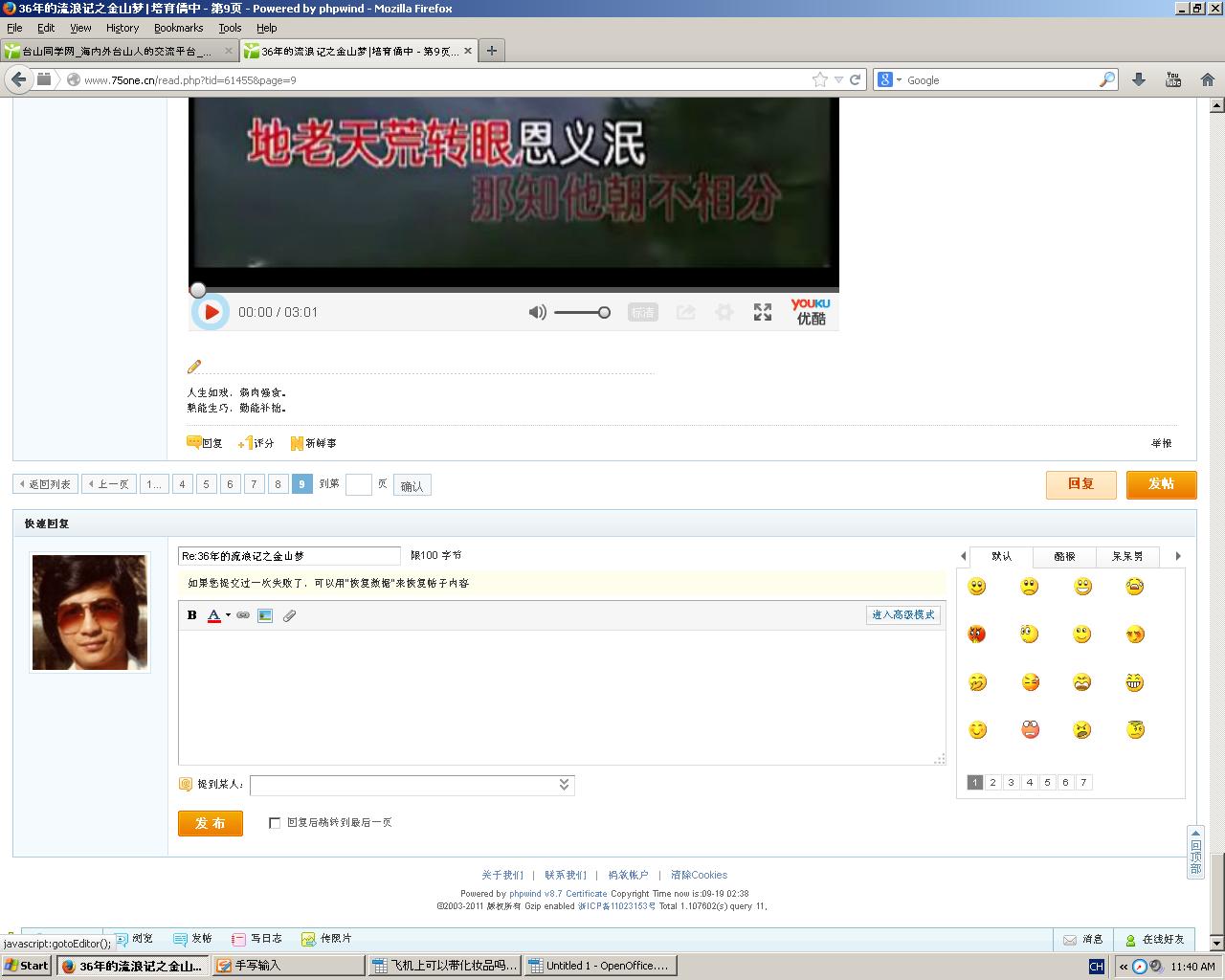Open the Bookmarks menu
Image resolution: width=1225 pixels, height=980 pixels.
[178, 28]
